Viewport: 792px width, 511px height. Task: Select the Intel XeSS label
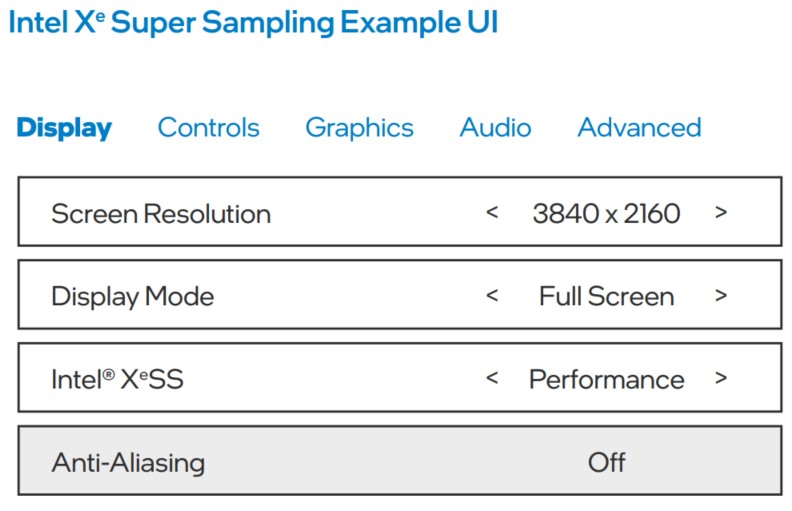(x=117, y=379)
